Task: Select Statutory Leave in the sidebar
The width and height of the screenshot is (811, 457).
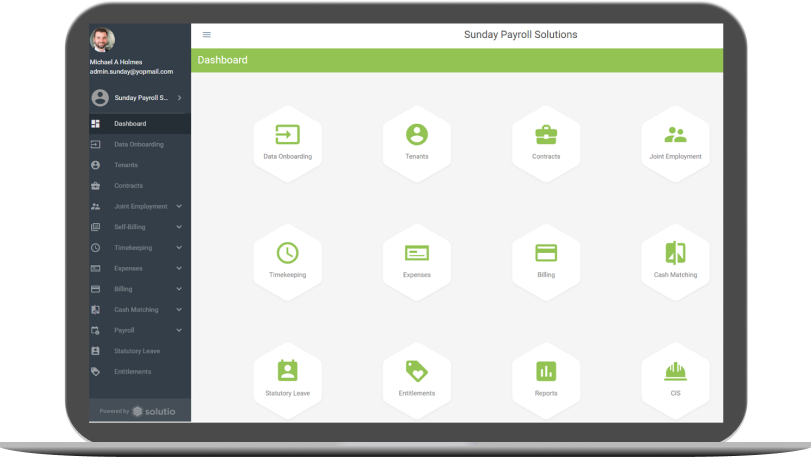Action: click(x=137, y=351)
